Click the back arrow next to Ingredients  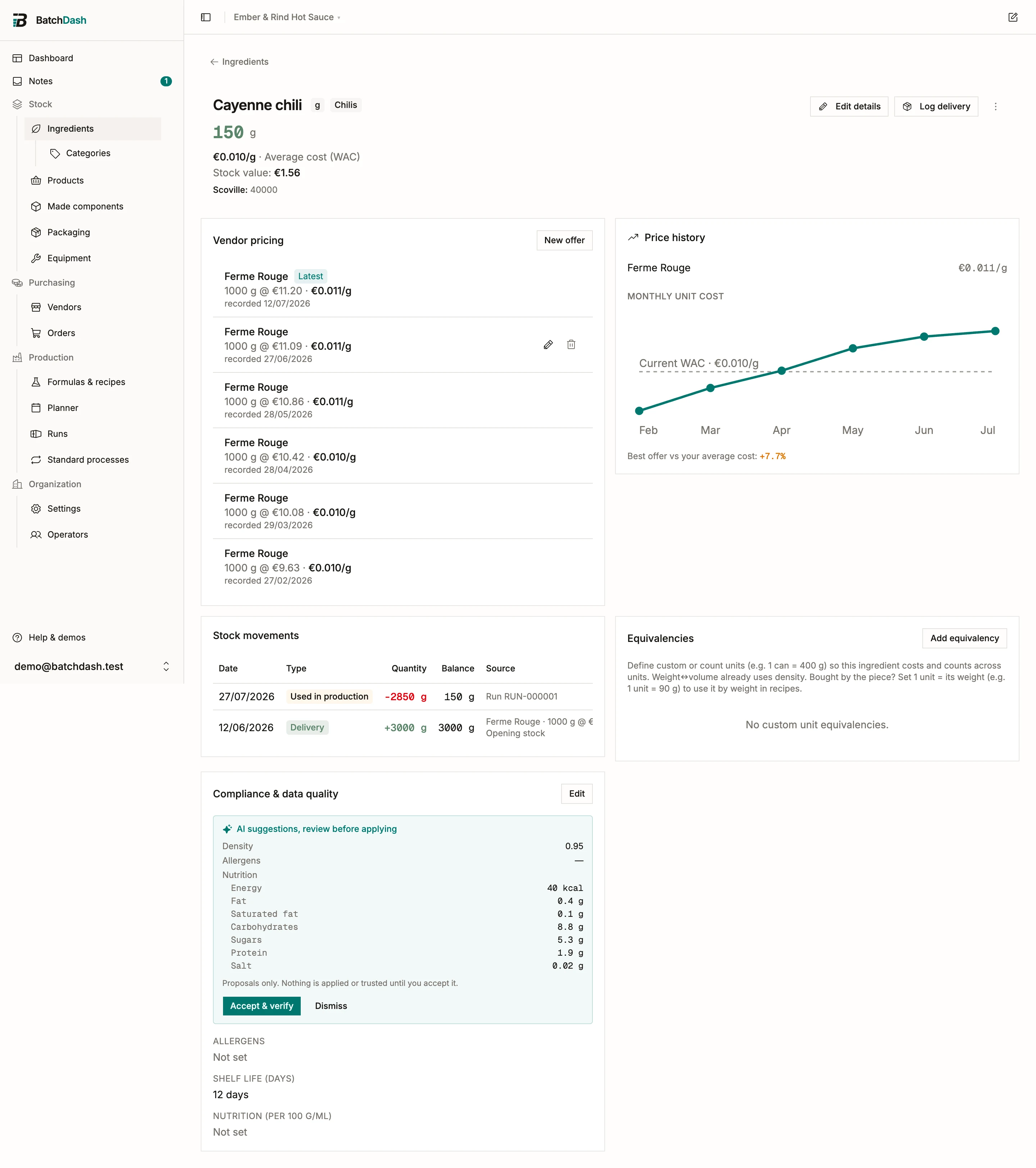214,62
